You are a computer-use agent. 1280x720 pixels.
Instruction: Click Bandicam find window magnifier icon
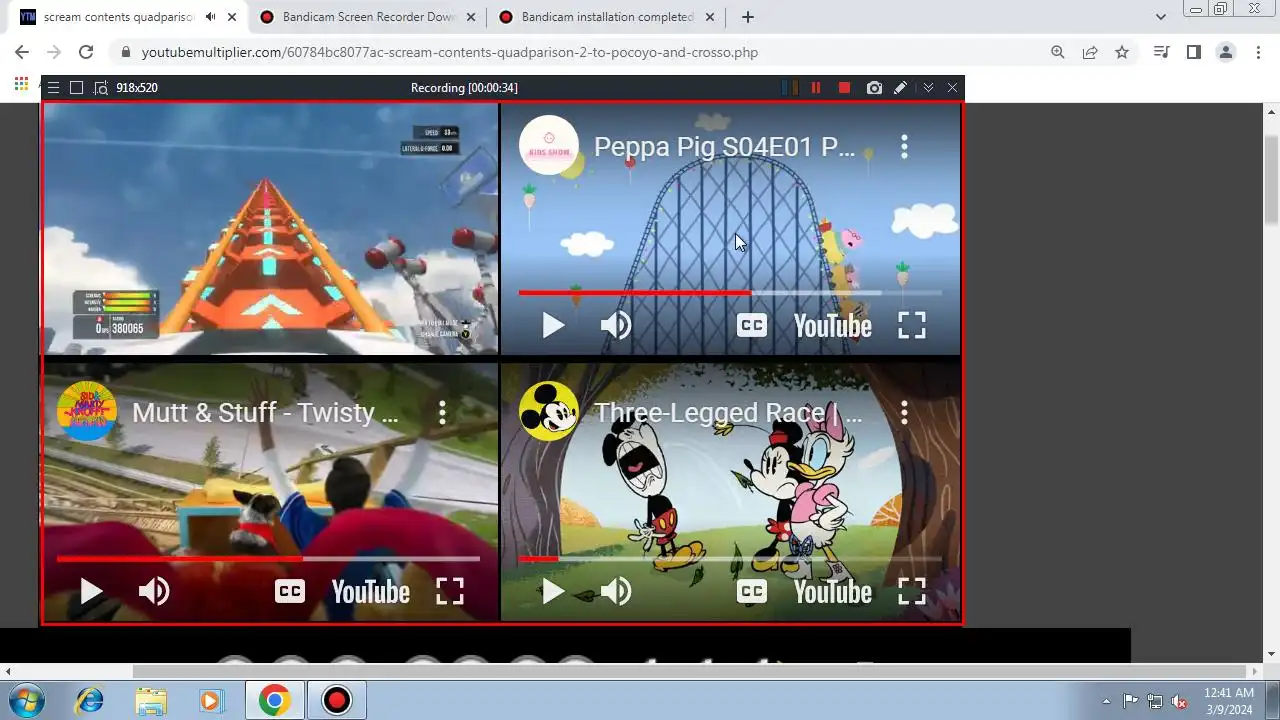pyautogui.click(x=100, y=88)
